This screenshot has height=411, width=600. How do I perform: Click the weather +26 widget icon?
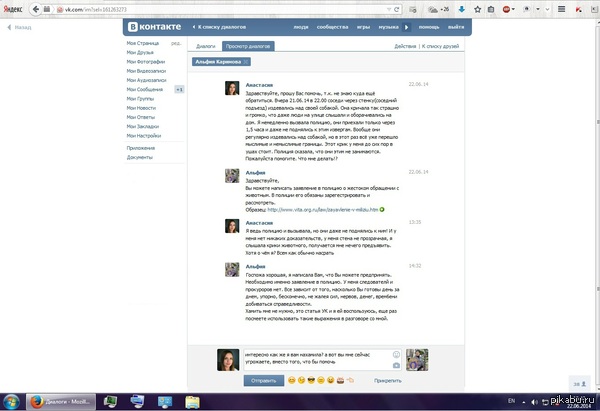439,9
